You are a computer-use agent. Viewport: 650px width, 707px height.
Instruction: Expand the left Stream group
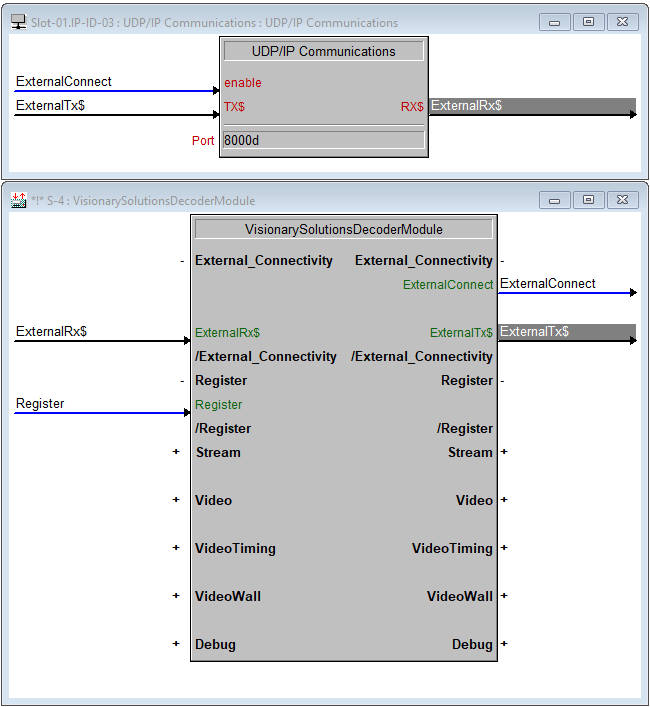176,451
